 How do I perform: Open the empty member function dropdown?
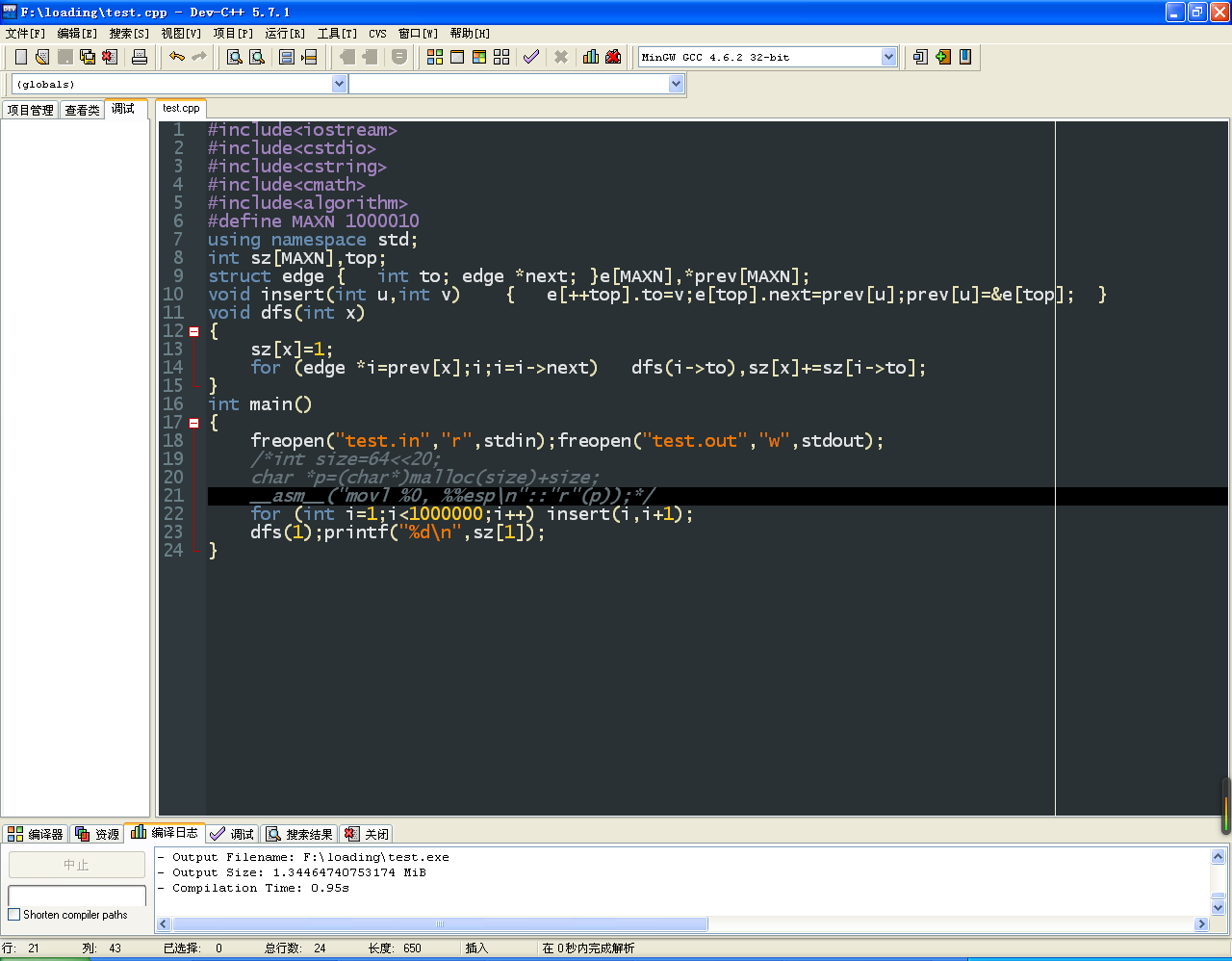(676, 84)
